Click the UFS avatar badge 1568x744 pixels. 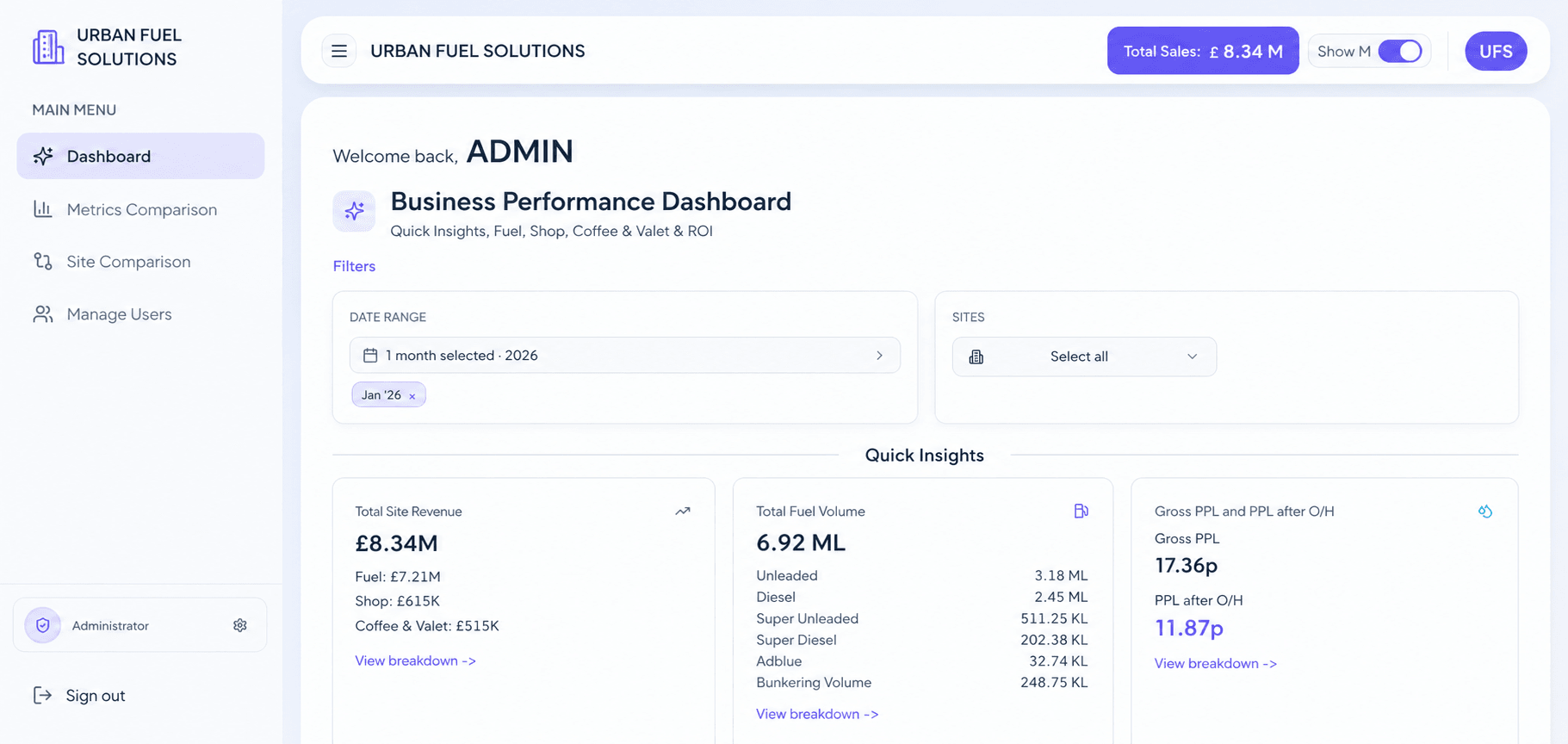click(1496, 51)
